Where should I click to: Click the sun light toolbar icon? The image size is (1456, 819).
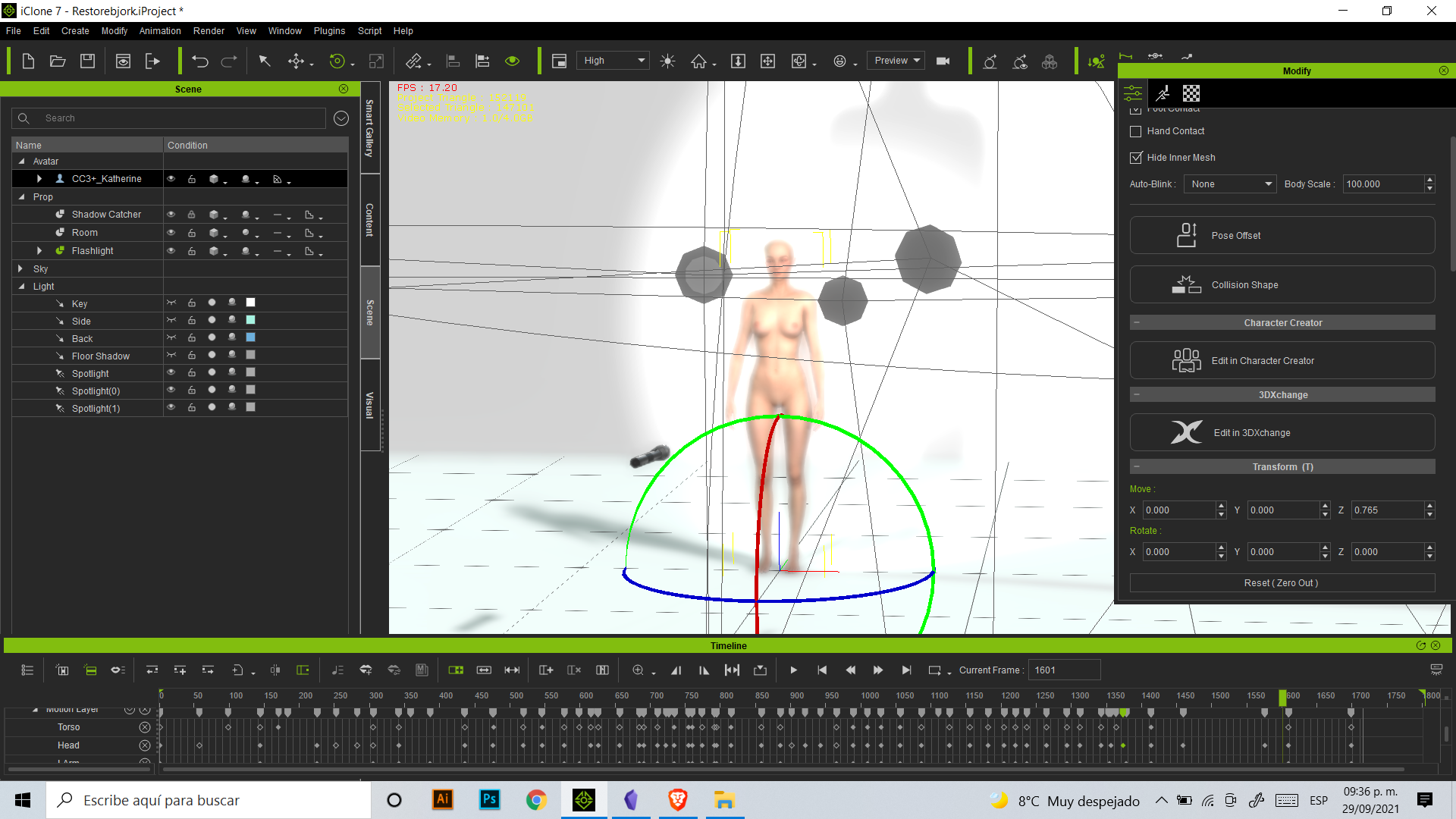(667, 61)
